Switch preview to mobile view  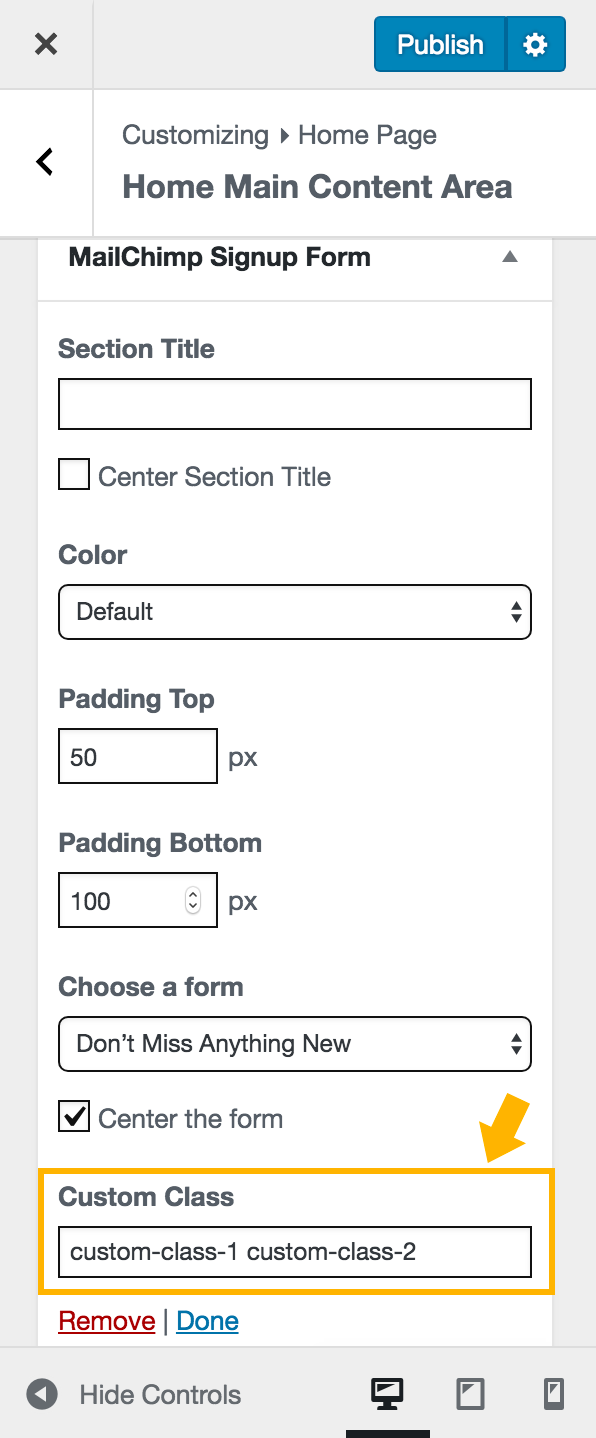[x=551, y=1394]
